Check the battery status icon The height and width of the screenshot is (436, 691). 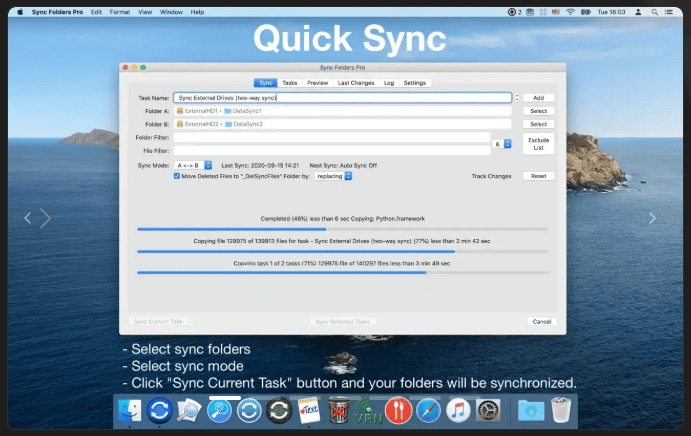(x=586, y=12)
